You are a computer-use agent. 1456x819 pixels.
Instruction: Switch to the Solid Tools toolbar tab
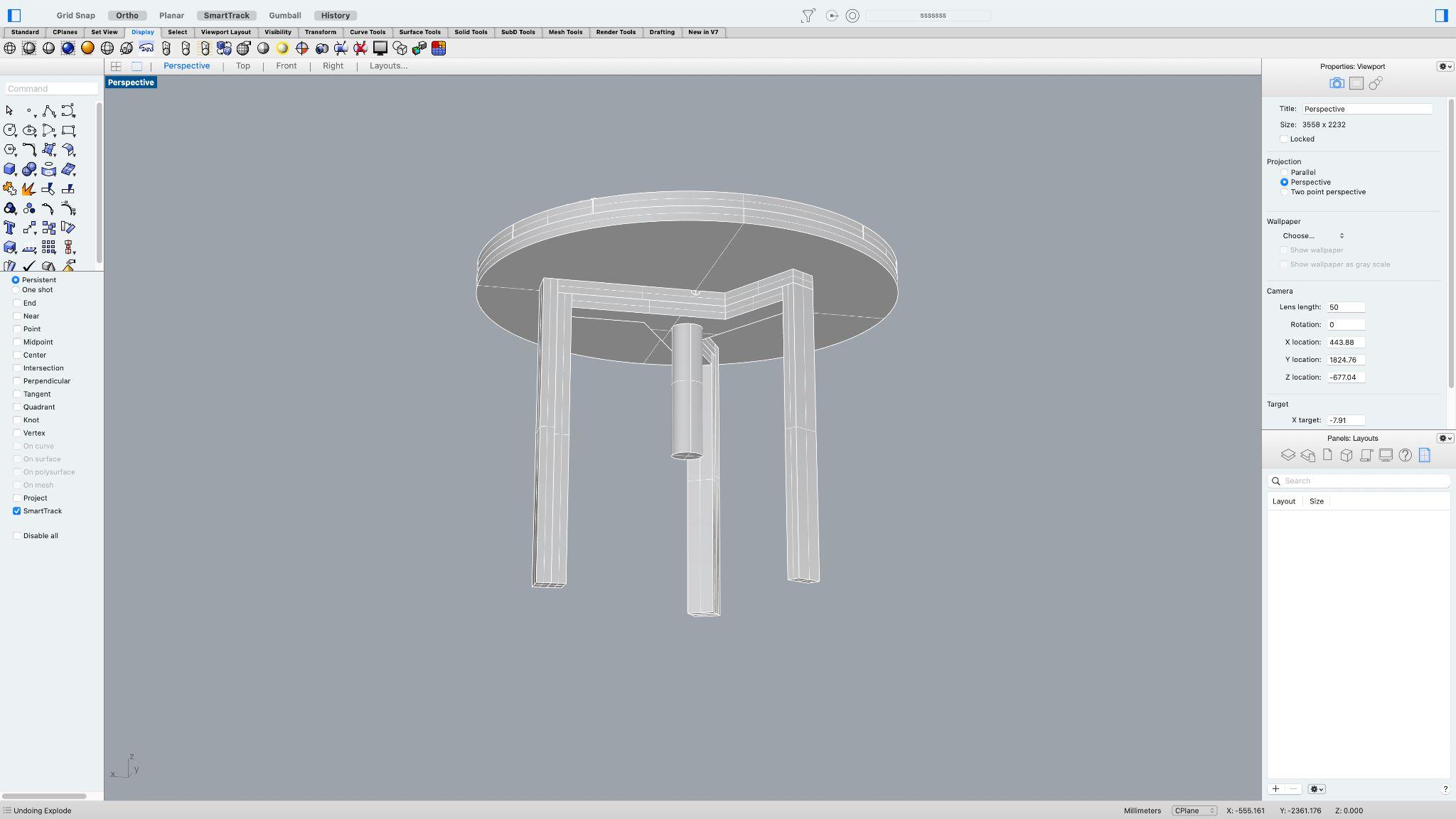471,32
